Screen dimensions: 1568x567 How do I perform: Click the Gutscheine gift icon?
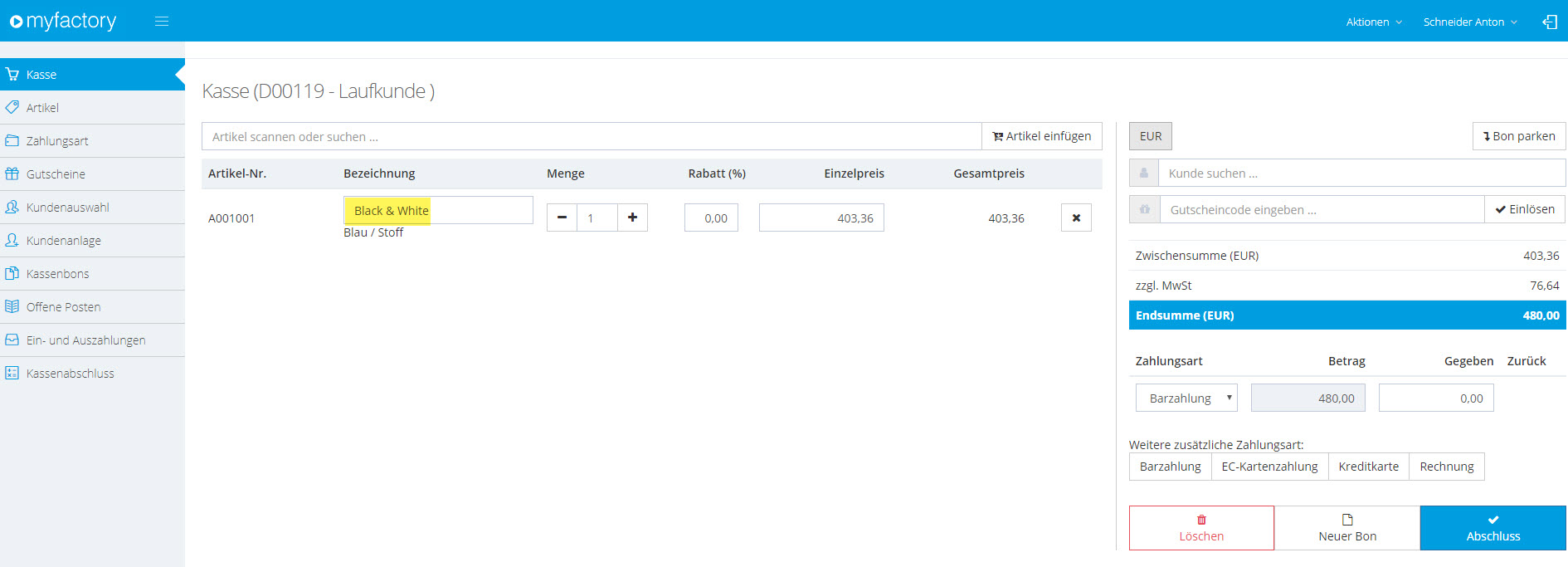coord(12,174)
